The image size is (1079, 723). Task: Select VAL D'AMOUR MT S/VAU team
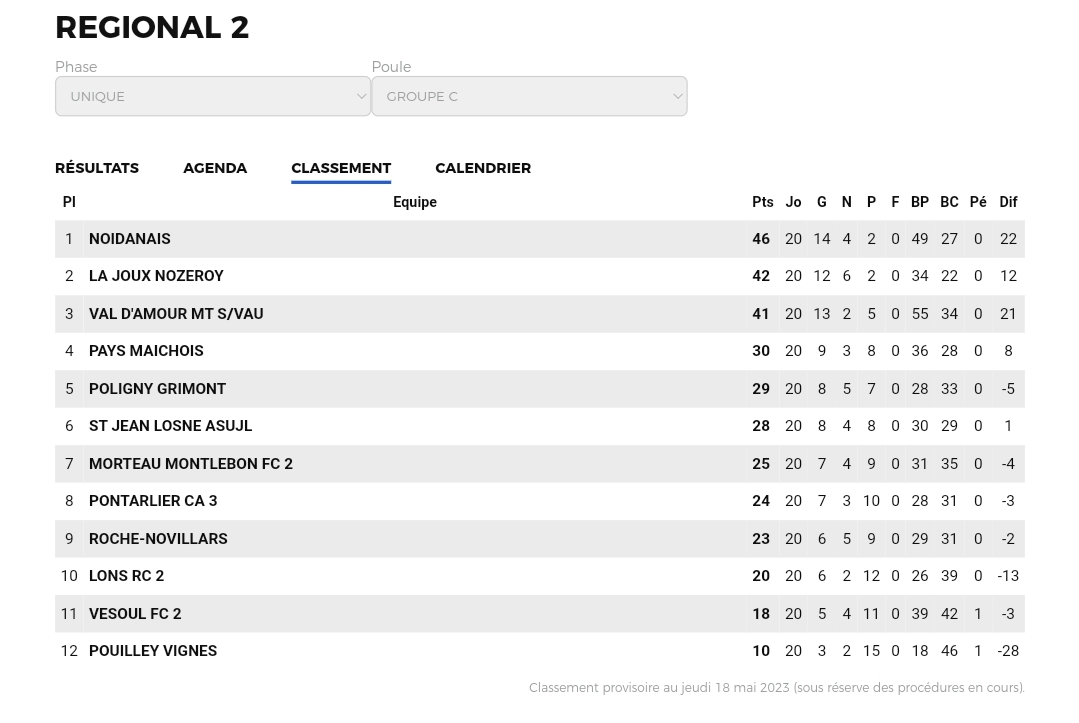coord(176,314)
